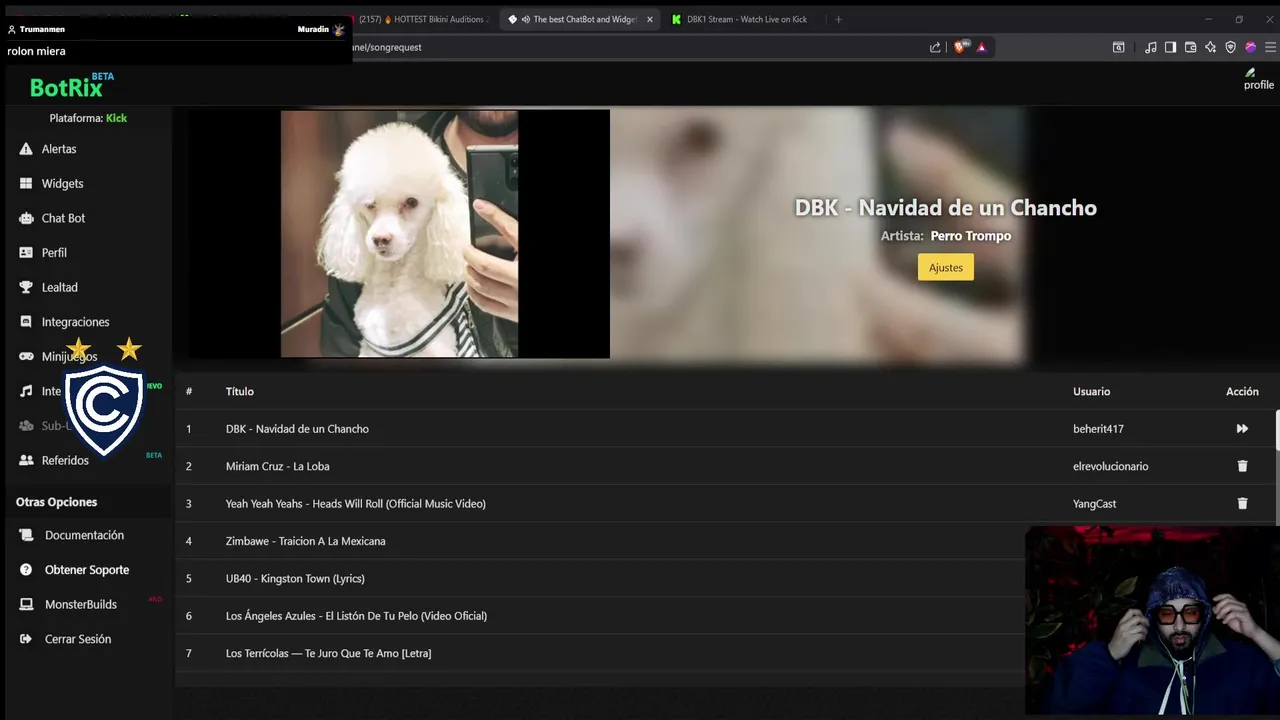Screen dimensions: 1280x720
Task: Open the Alertas menu item
Action: (x=59, y=149)
